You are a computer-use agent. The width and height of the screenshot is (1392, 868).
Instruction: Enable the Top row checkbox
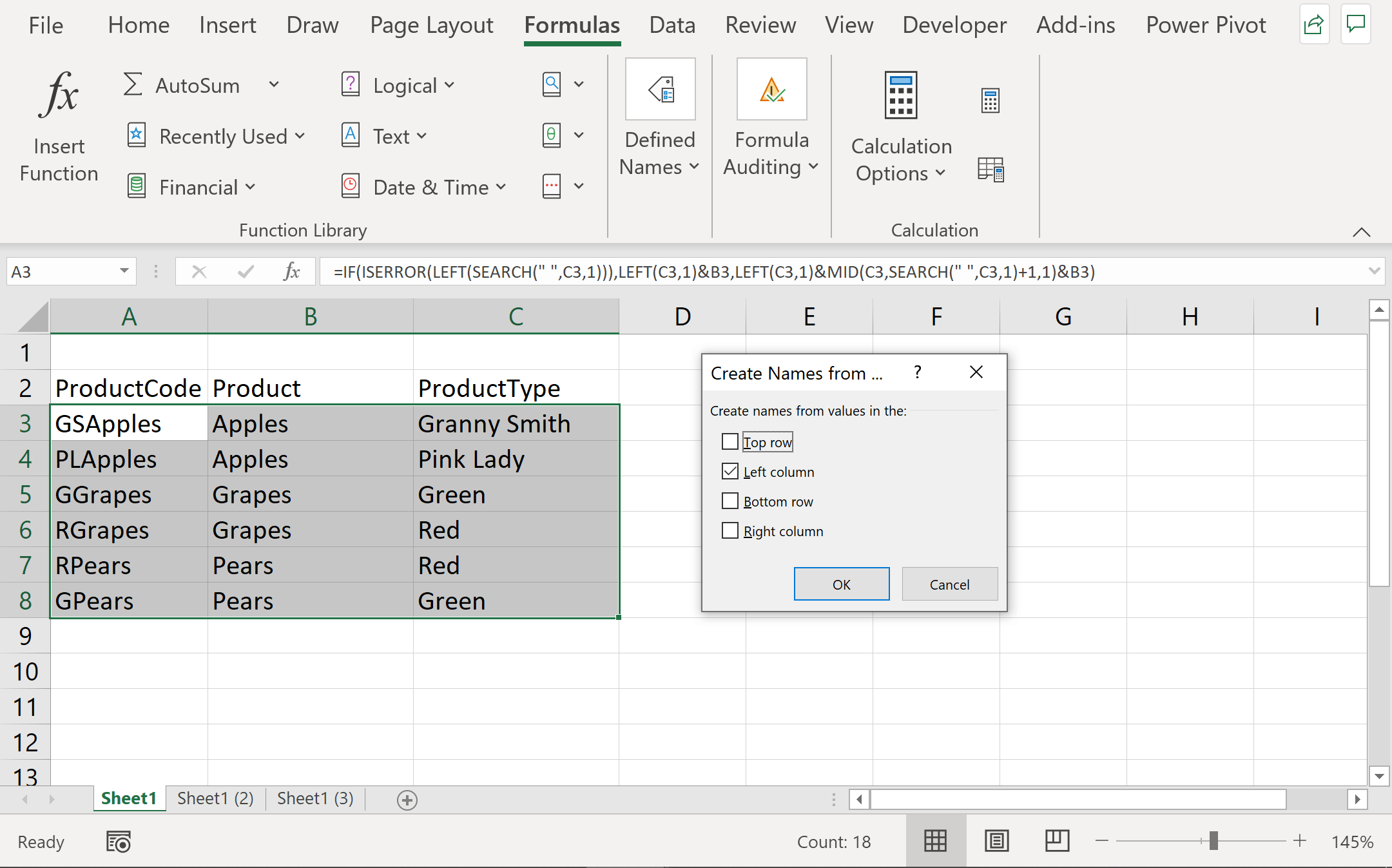[730, 442]
